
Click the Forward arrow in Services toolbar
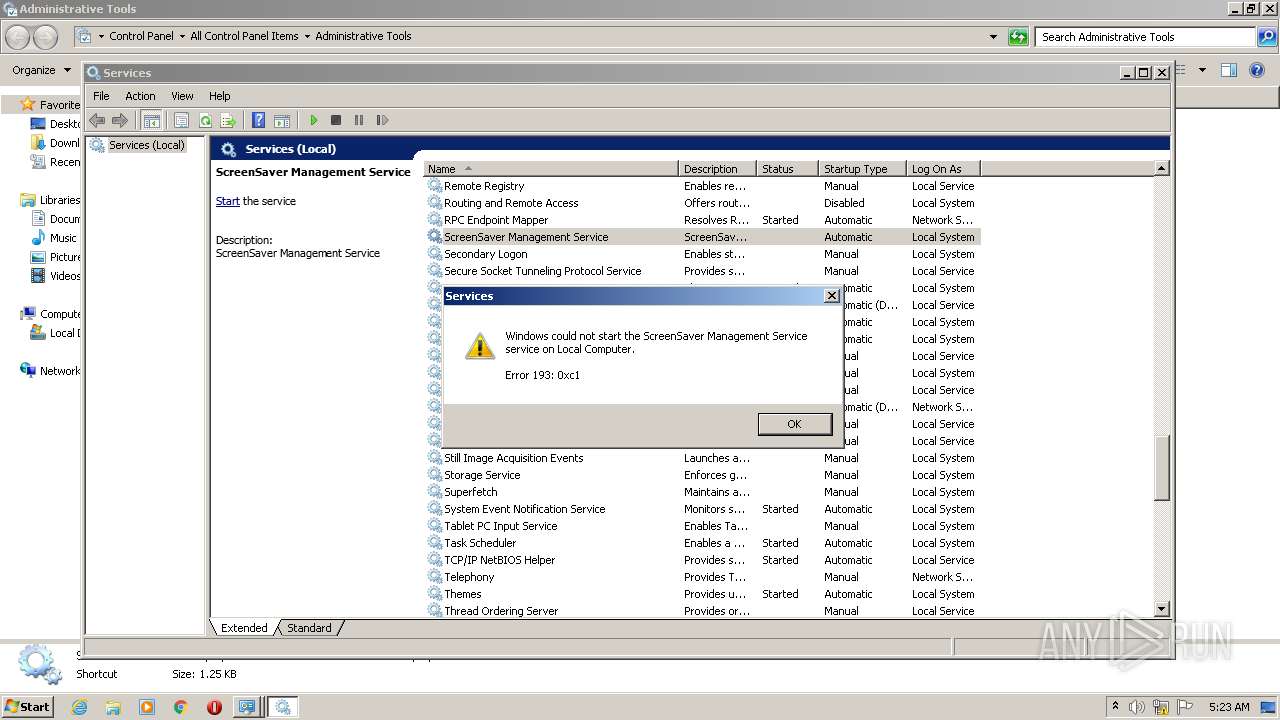click(x=120, y=120)
